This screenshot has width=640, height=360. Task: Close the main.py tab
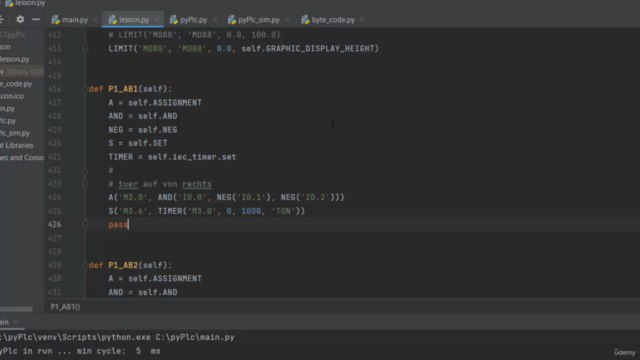click(95, 20)
